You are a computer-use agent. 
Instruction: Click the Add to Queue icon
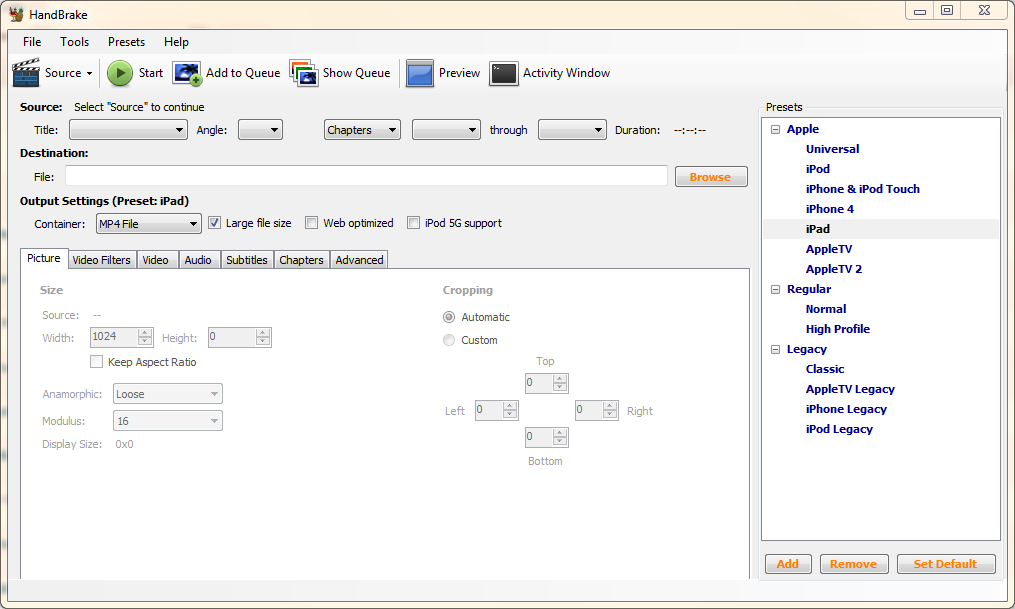pyautogui.click(x=187, y=73)
